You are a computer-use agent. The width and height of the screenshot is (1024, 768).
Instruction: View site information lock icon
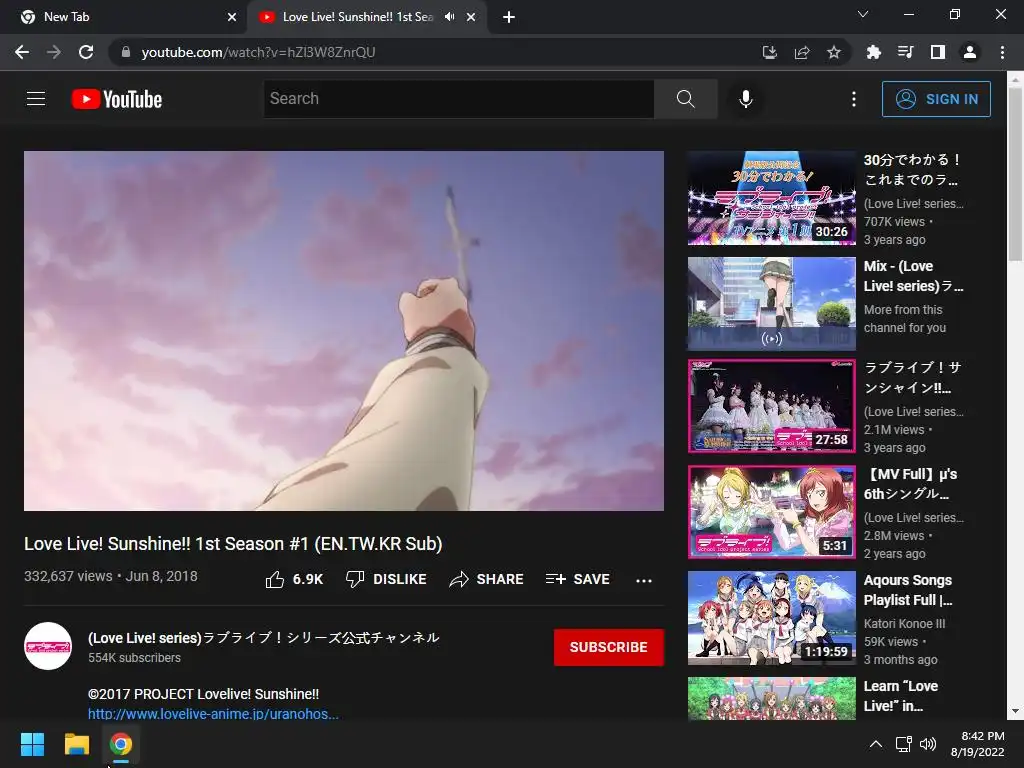coord(126,52)
